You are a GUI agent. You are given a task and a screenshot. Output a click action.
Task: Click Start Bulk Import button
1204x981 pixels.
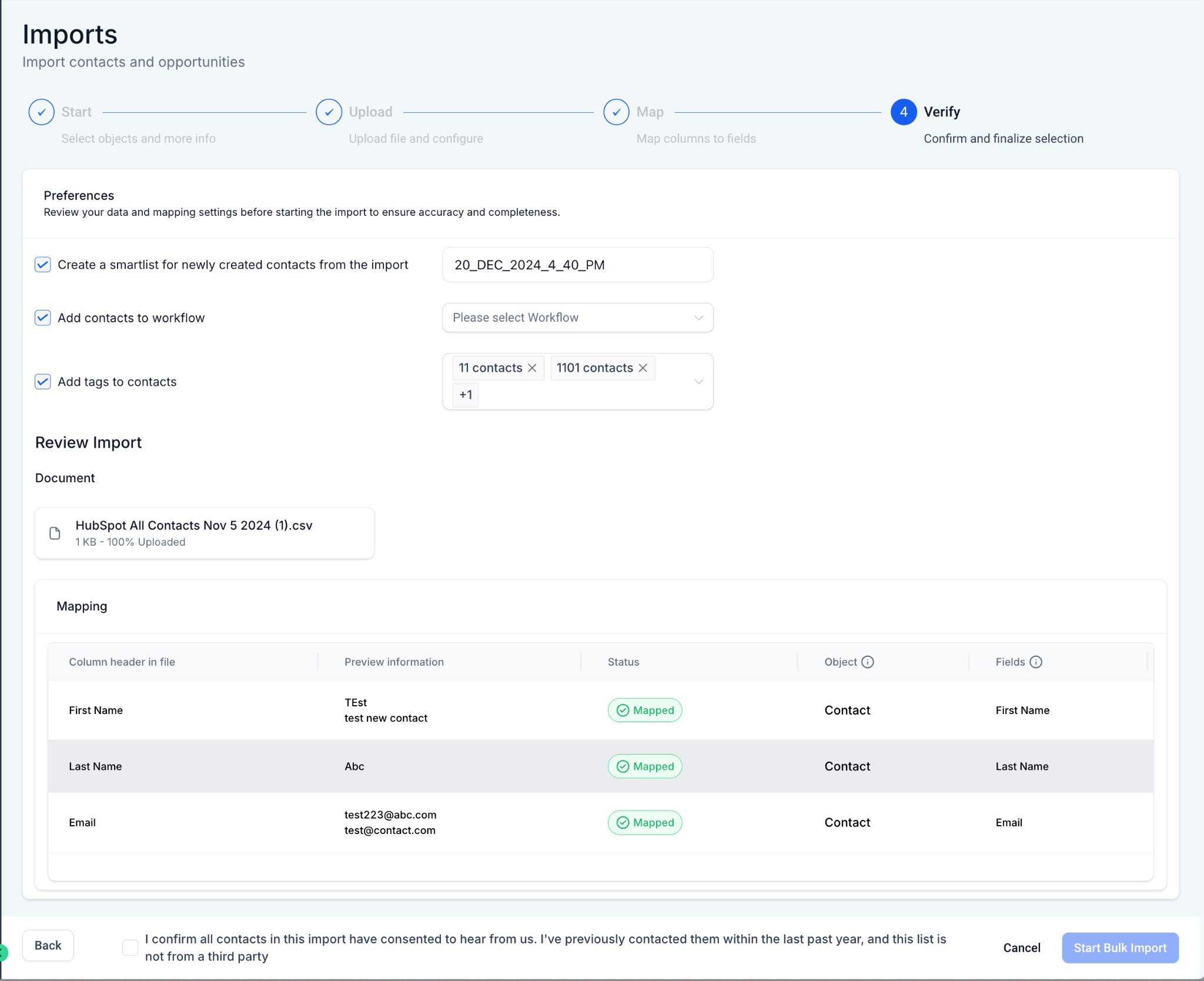pyautogui.click(x=1120, y=948)
